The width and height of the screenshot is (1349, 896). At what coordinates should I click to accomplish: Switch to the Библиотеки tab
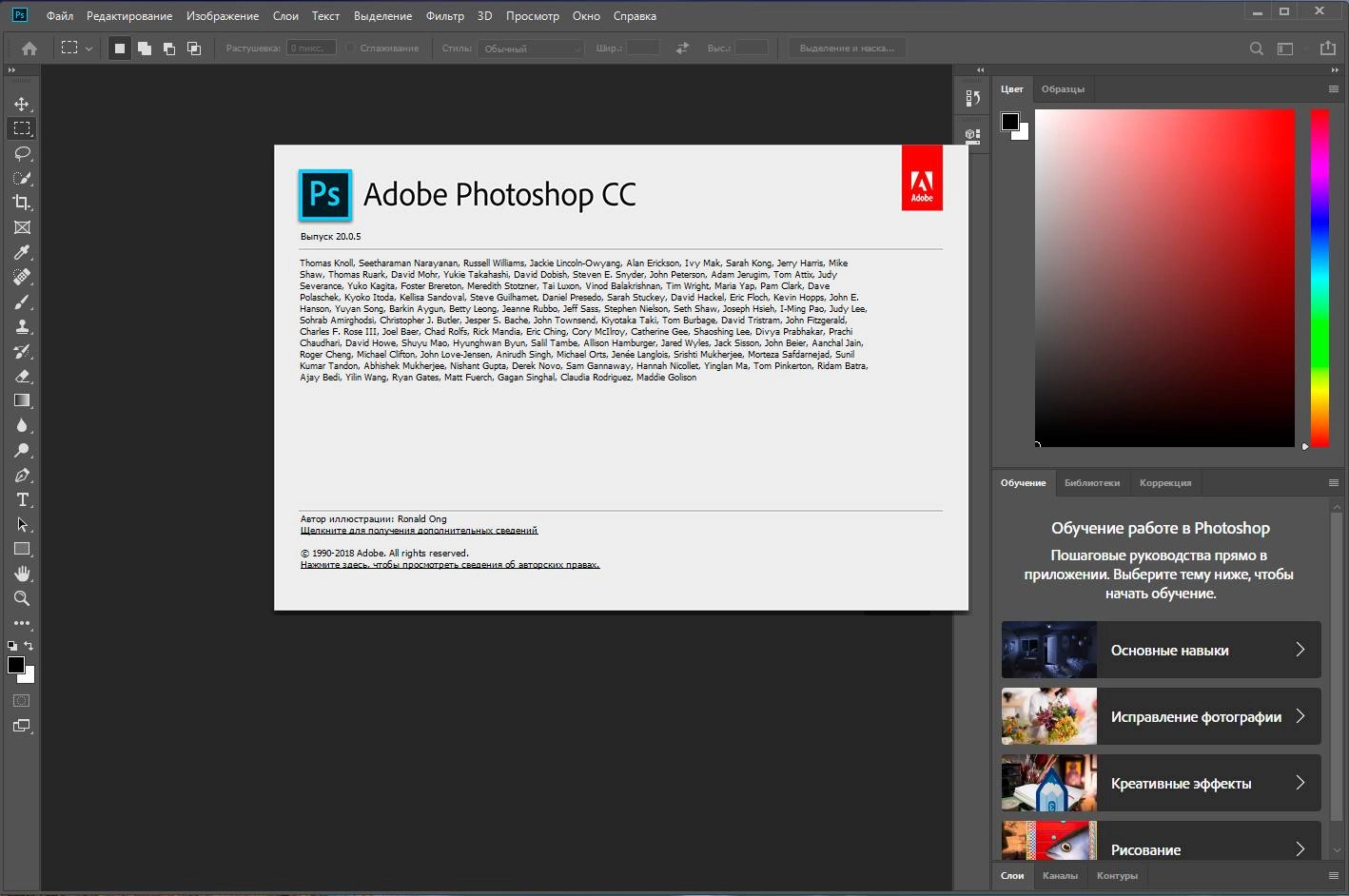click(x=1092, y=482)
